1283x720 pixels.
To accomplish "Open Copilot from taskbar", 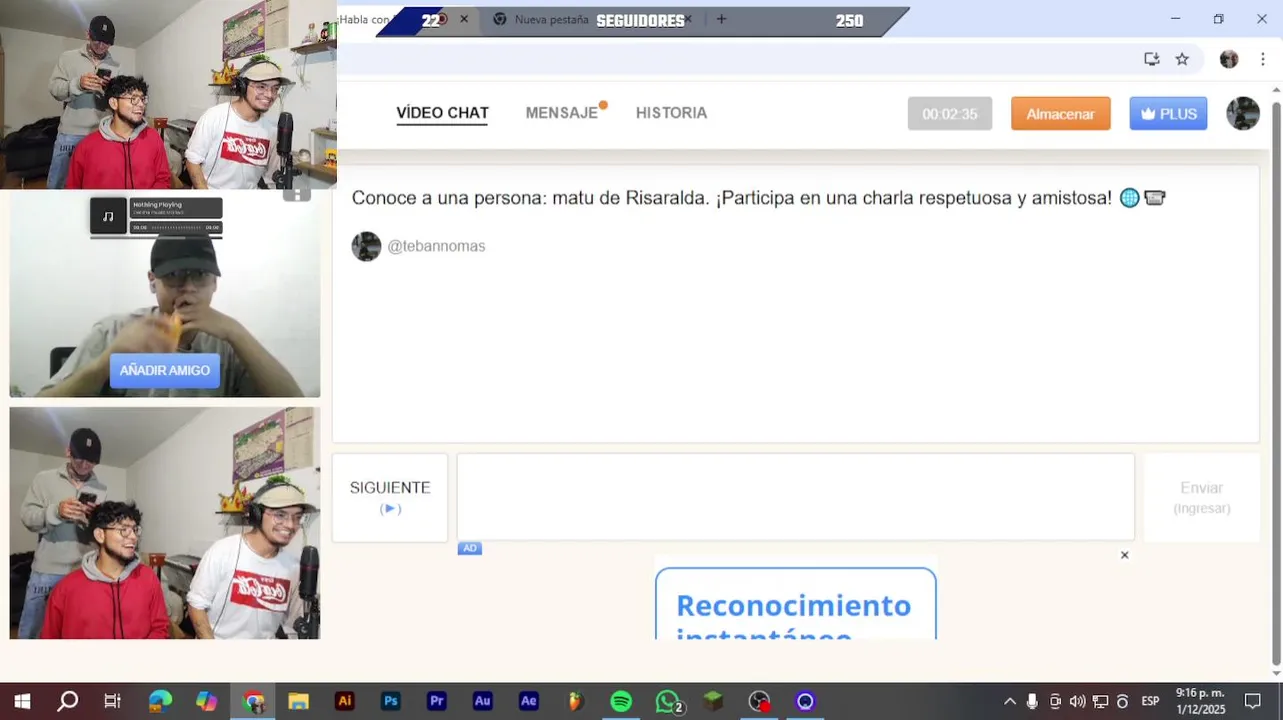I will pos(206,701).
